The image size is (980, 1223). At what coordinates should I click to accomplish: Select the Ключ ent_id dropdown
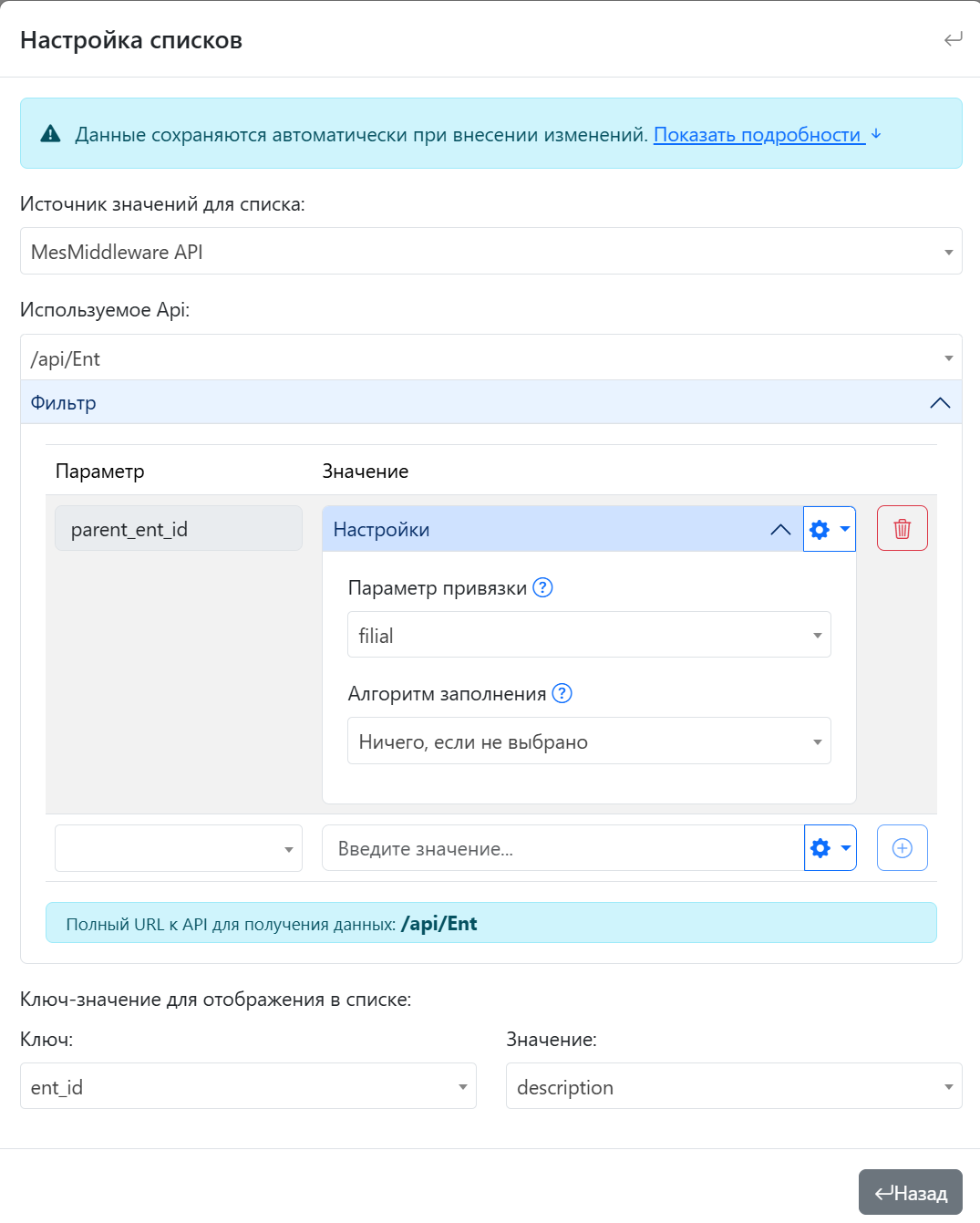(248, 1086)
